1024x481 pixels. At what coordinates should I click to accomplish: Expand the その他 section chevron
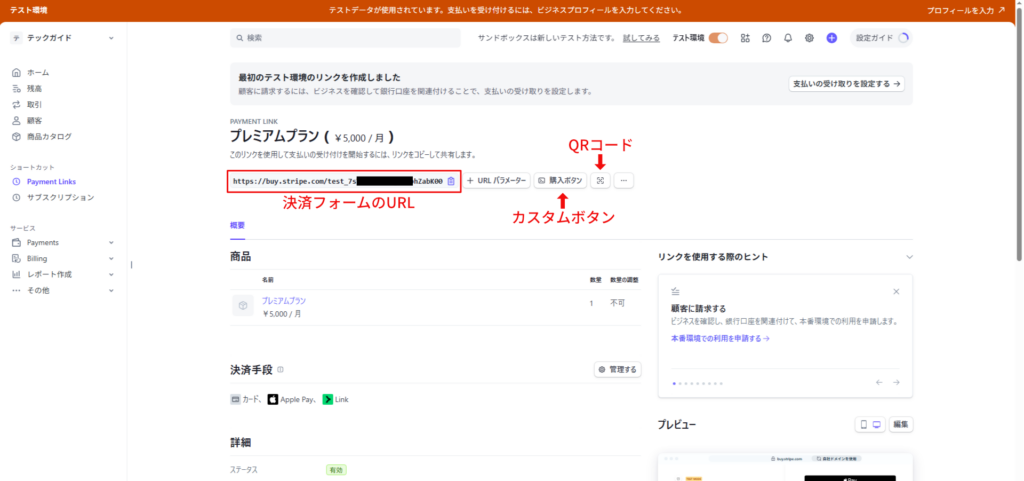click(111, 290)
